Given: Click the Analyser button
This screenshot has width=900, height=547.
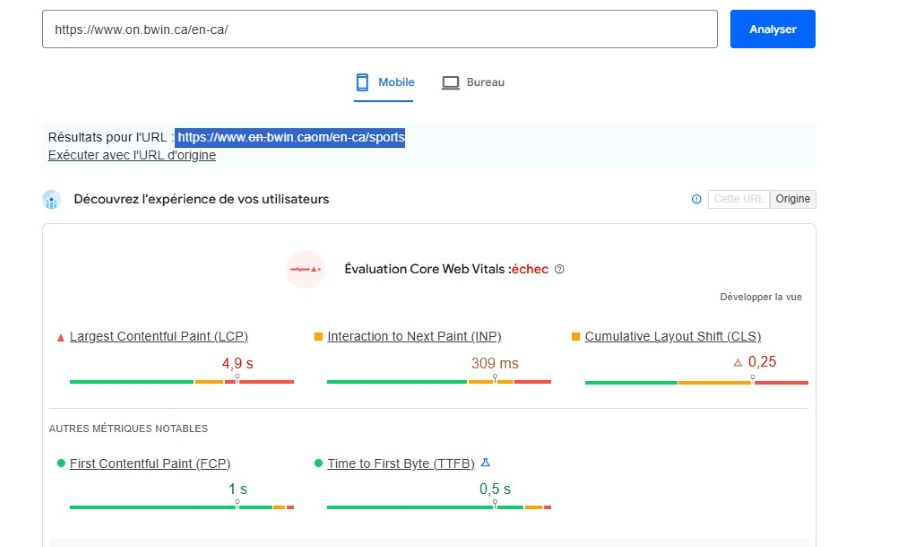Looking at the screenshot, I should 773,29.
